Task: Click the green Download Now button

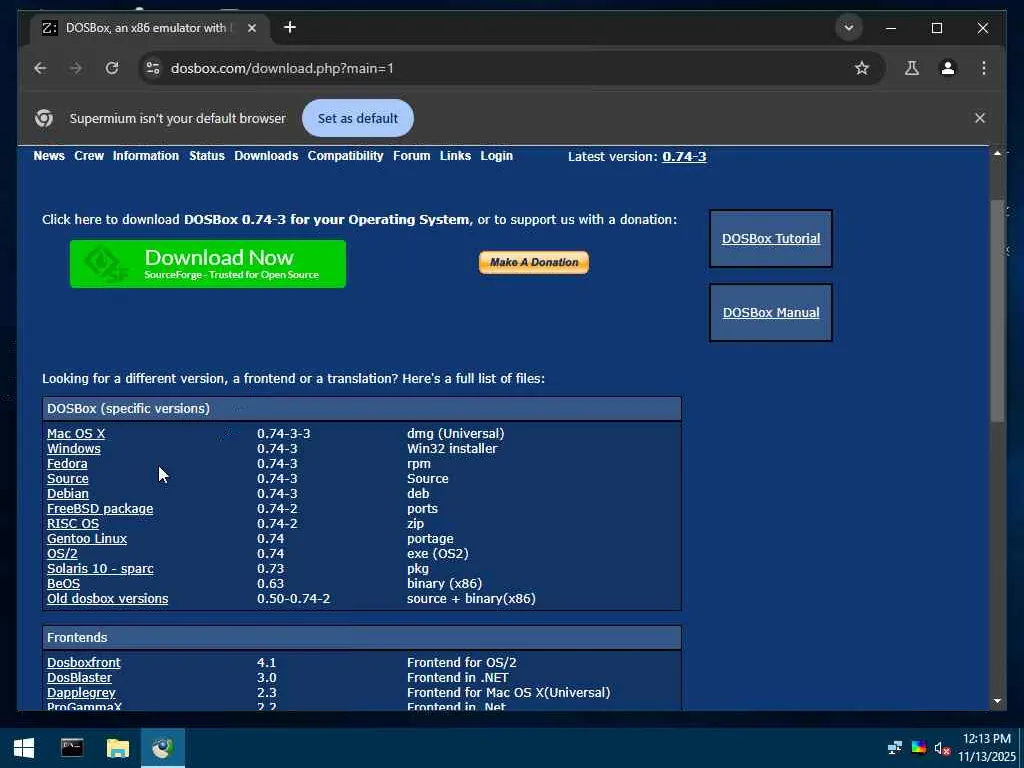Action: coord(208,264)
